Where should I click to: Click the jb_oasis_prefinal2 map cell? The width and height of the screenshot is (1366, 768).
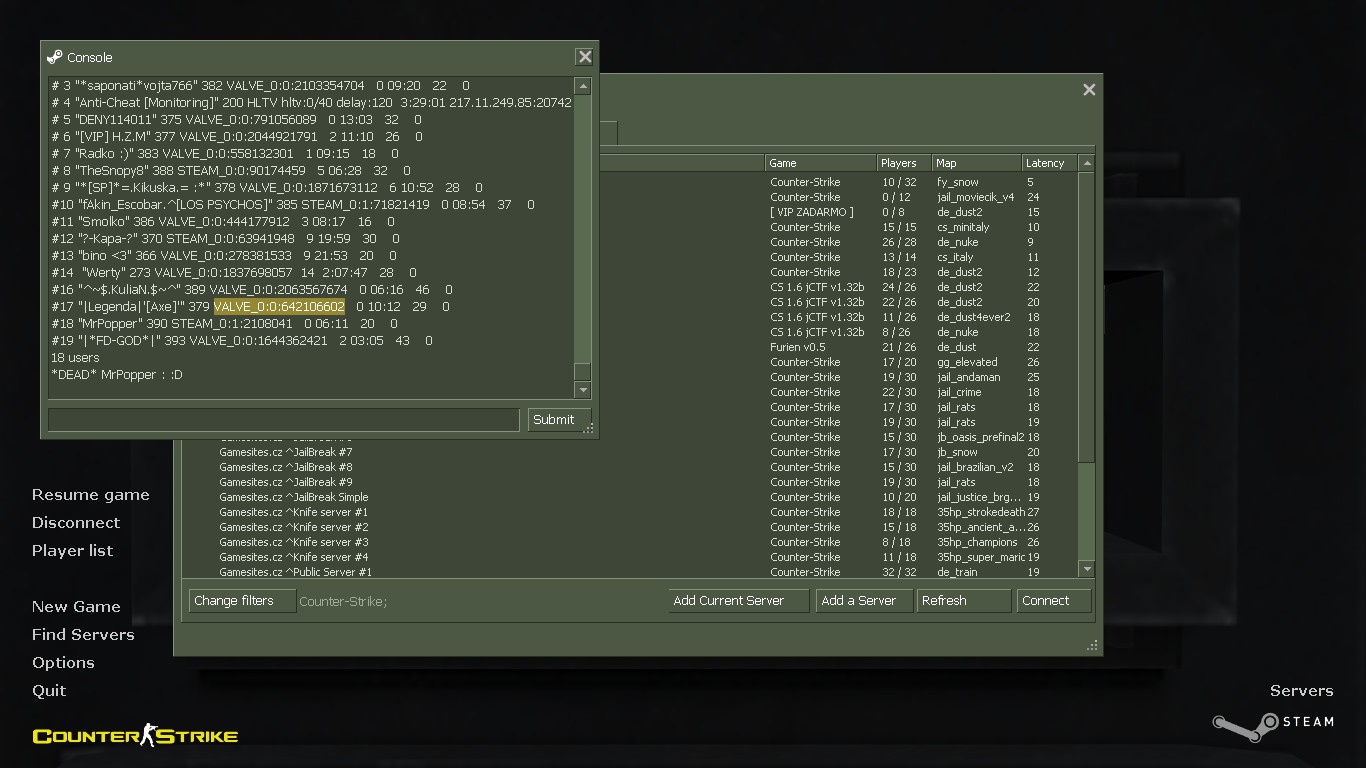point(980,437)
